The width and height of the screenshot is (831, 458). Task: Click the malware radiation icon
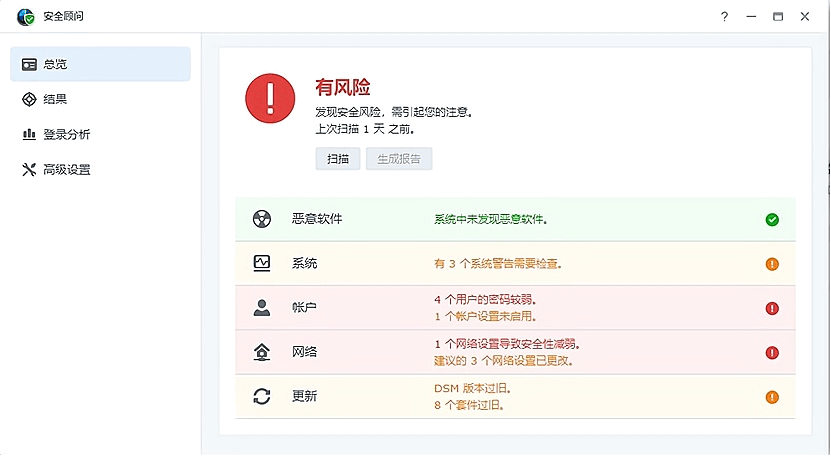pos(262,219)
